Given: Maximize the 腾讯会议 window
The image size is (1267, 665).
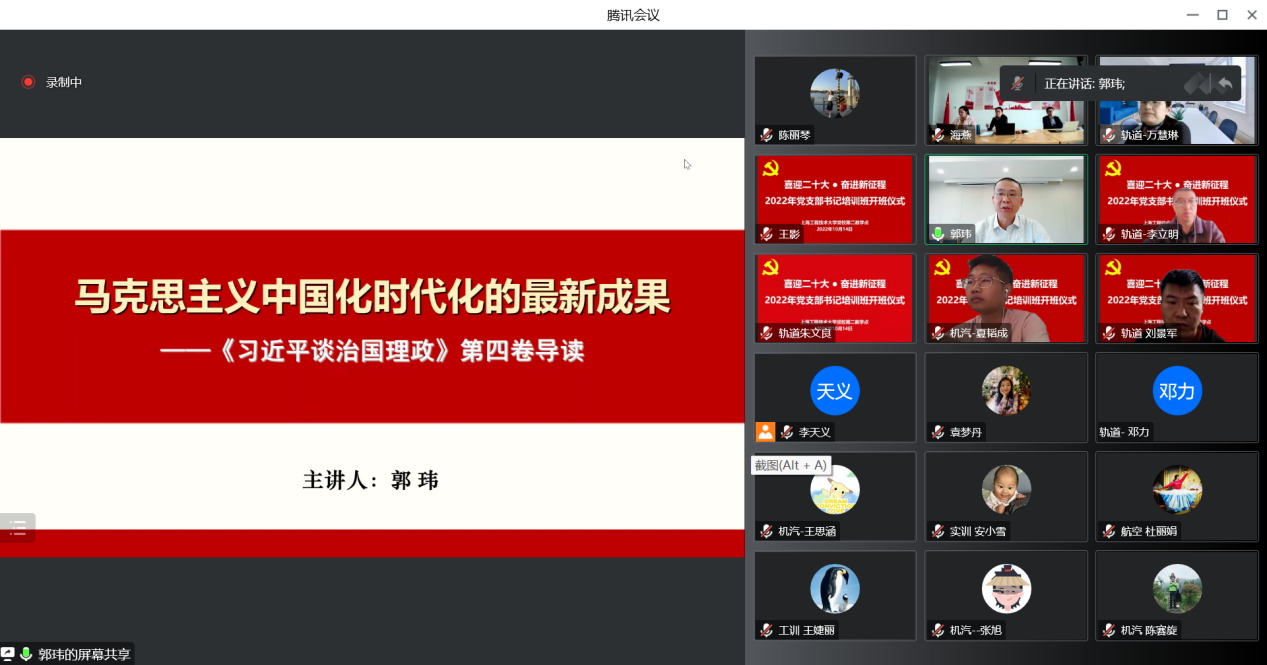Looking at the screenshot, I should coord(1222,15).
